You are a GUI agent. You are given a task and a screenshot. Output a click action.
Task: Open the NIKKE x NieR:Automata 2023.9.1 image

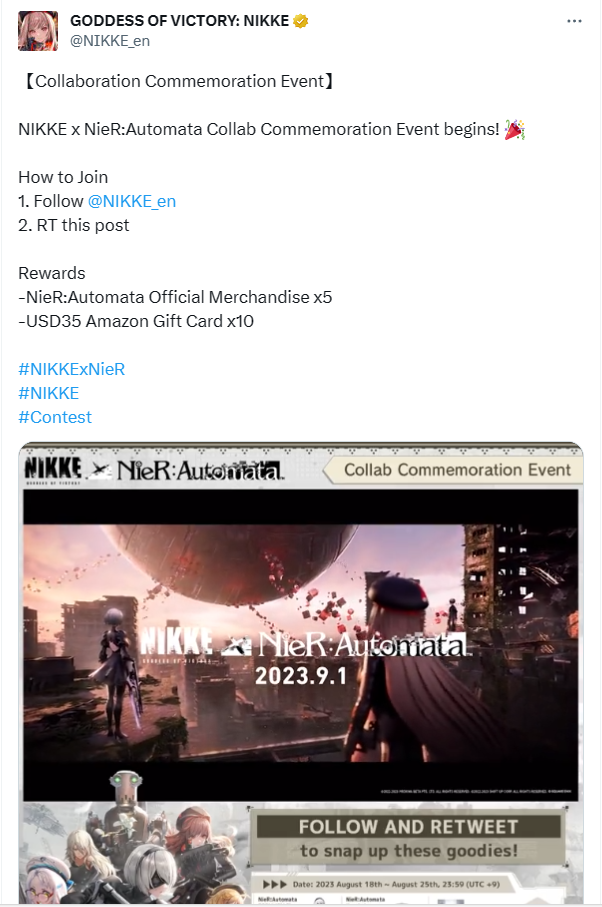(x=301, y=645)
